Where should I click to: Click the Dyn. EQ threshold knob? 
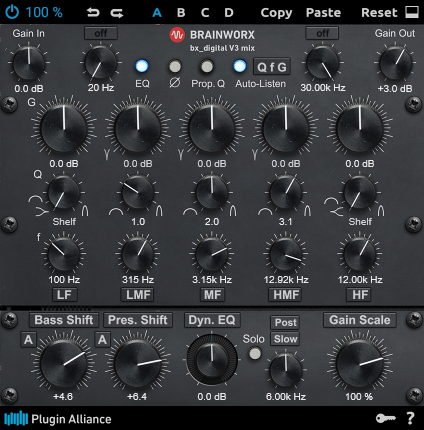(x=212, y=360)
